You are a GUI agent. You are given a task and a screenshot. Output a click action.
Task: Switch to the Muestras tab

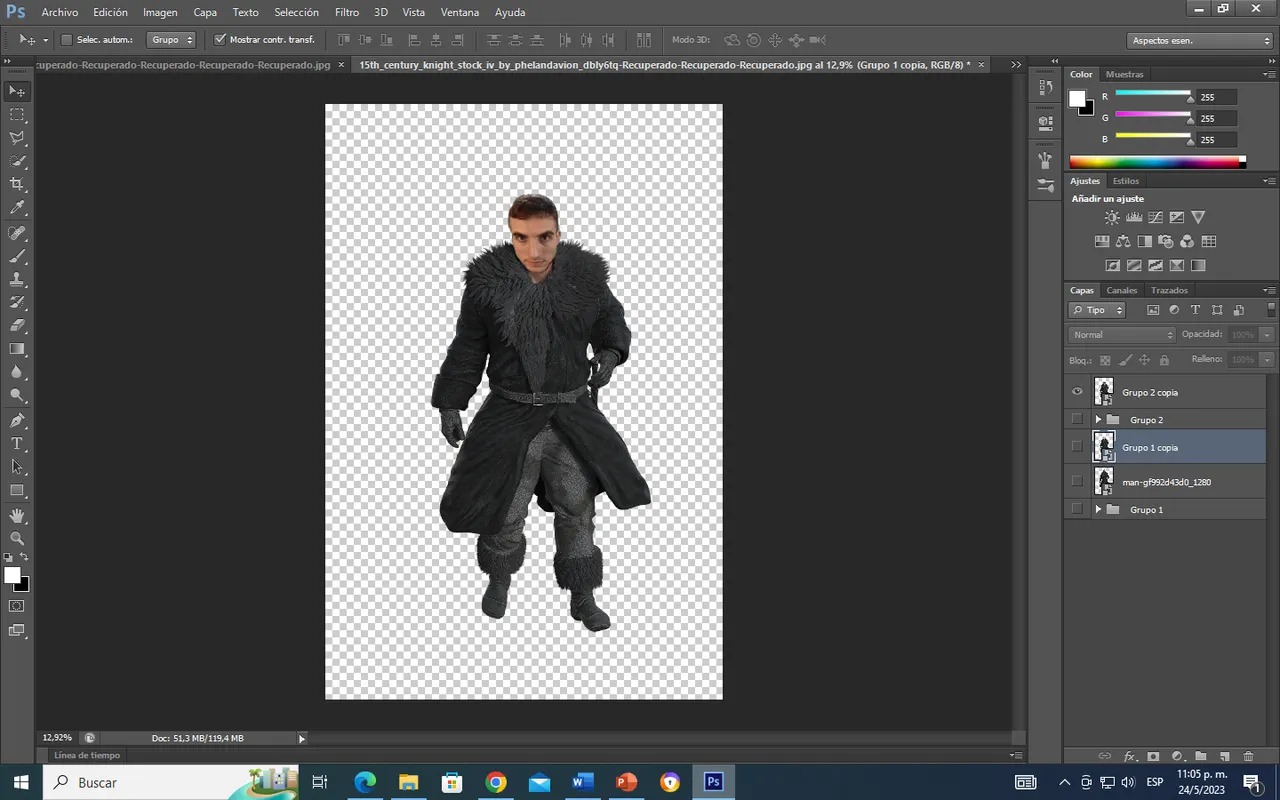coord(1125,75)
